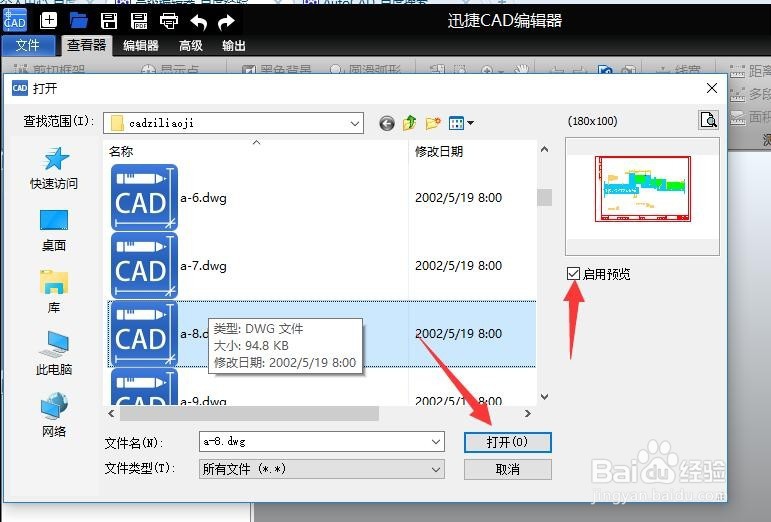Click a-6.dwg date 2002/5/19 8:00
The image size is (771, 522).
pos(458,198)
